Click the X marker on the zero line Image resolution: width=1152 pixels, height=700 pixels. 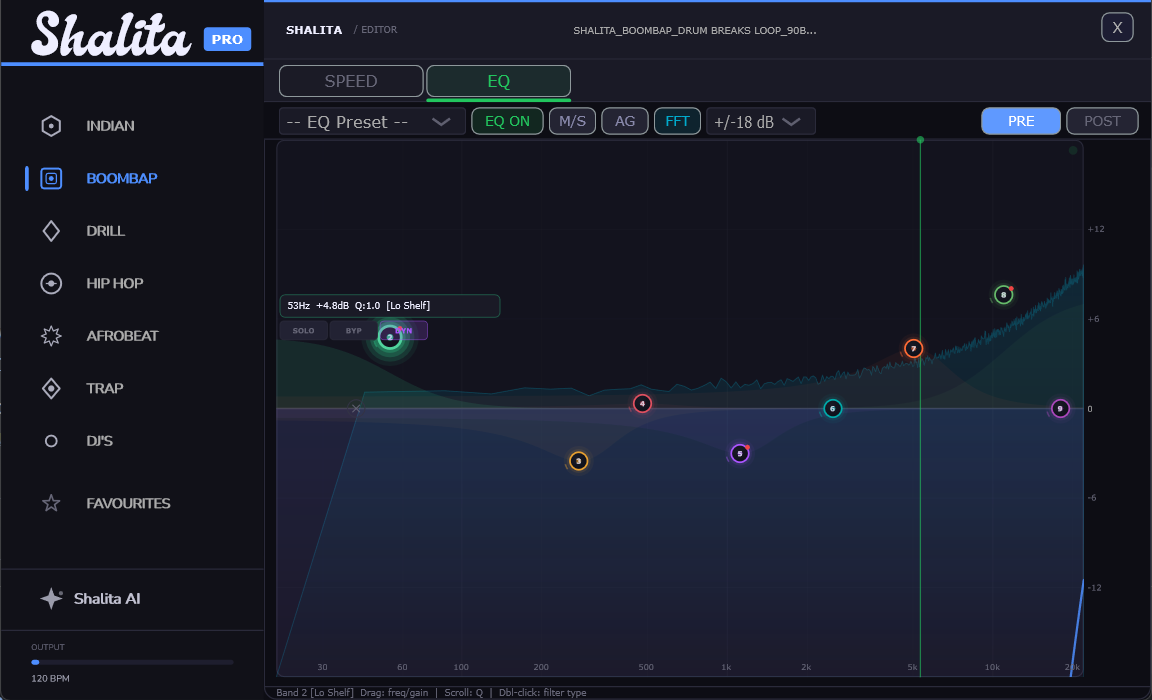pos(356,408)
